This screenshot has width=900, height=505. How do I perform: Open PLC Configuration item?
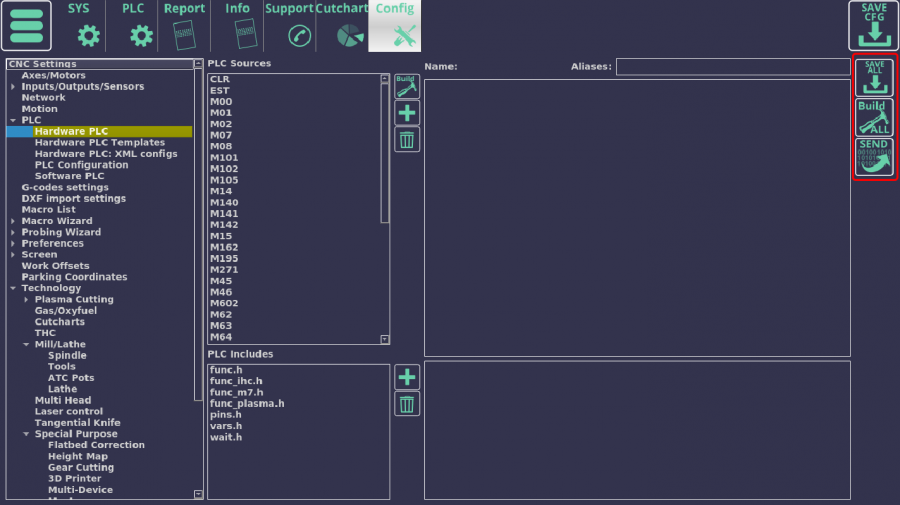82,165
